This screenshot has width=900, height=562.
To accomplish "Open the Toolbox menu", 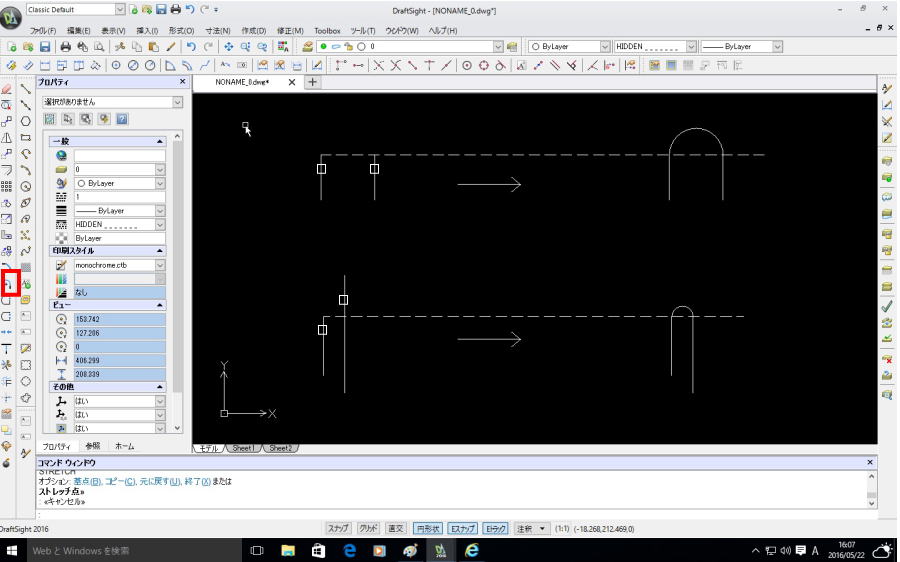I will click(x=327, y=30).
